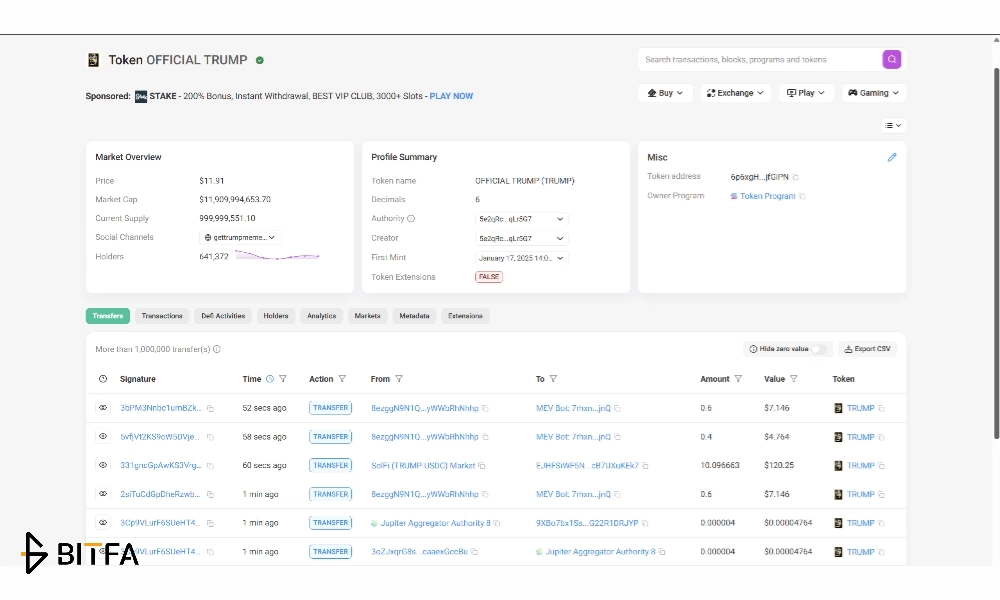Expand the Social Channels gettrumpmeme dropdown
The image size is (1000, 600).
[240, 237]
